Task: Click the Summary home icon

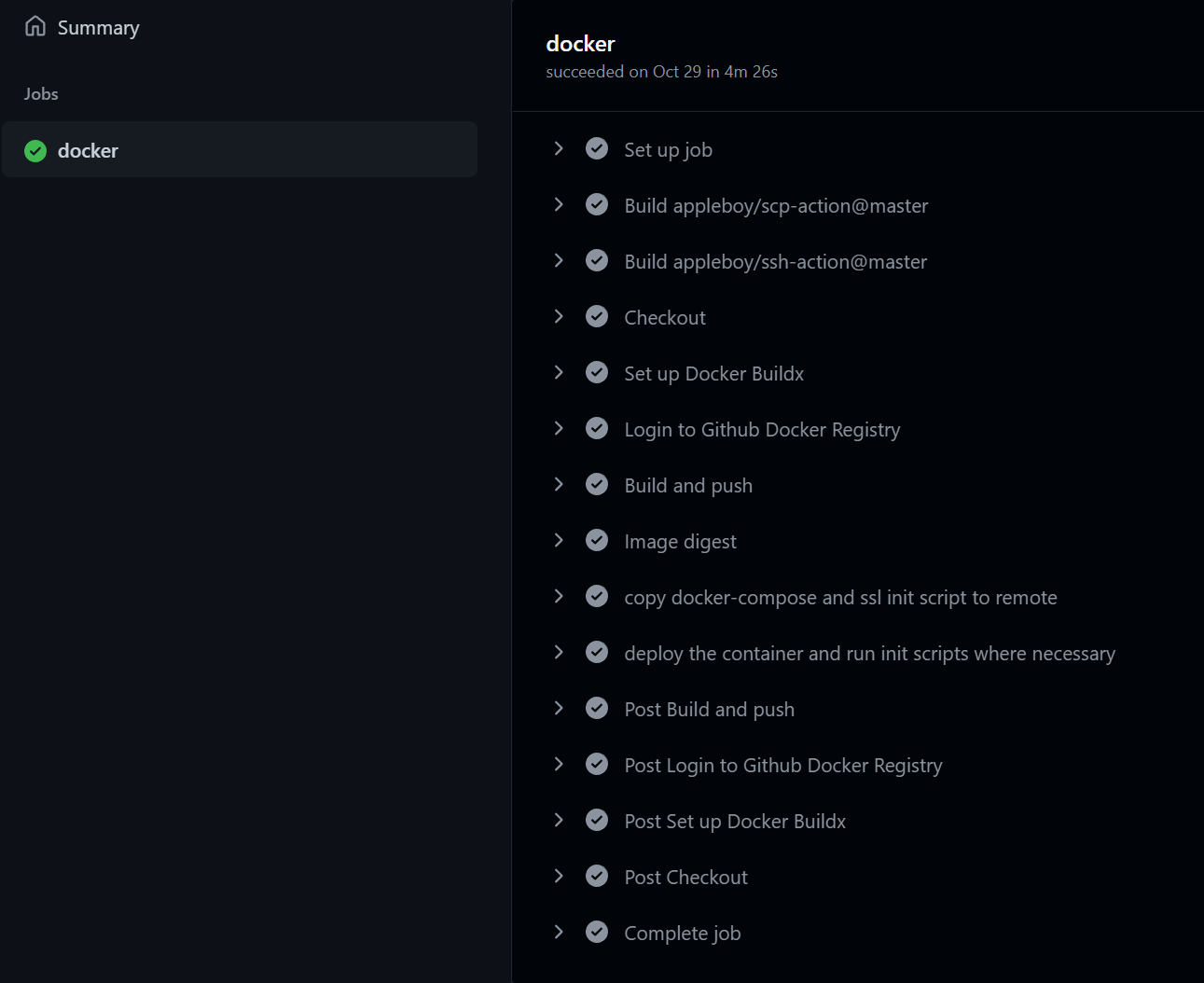Action: [x=35, y=26]
